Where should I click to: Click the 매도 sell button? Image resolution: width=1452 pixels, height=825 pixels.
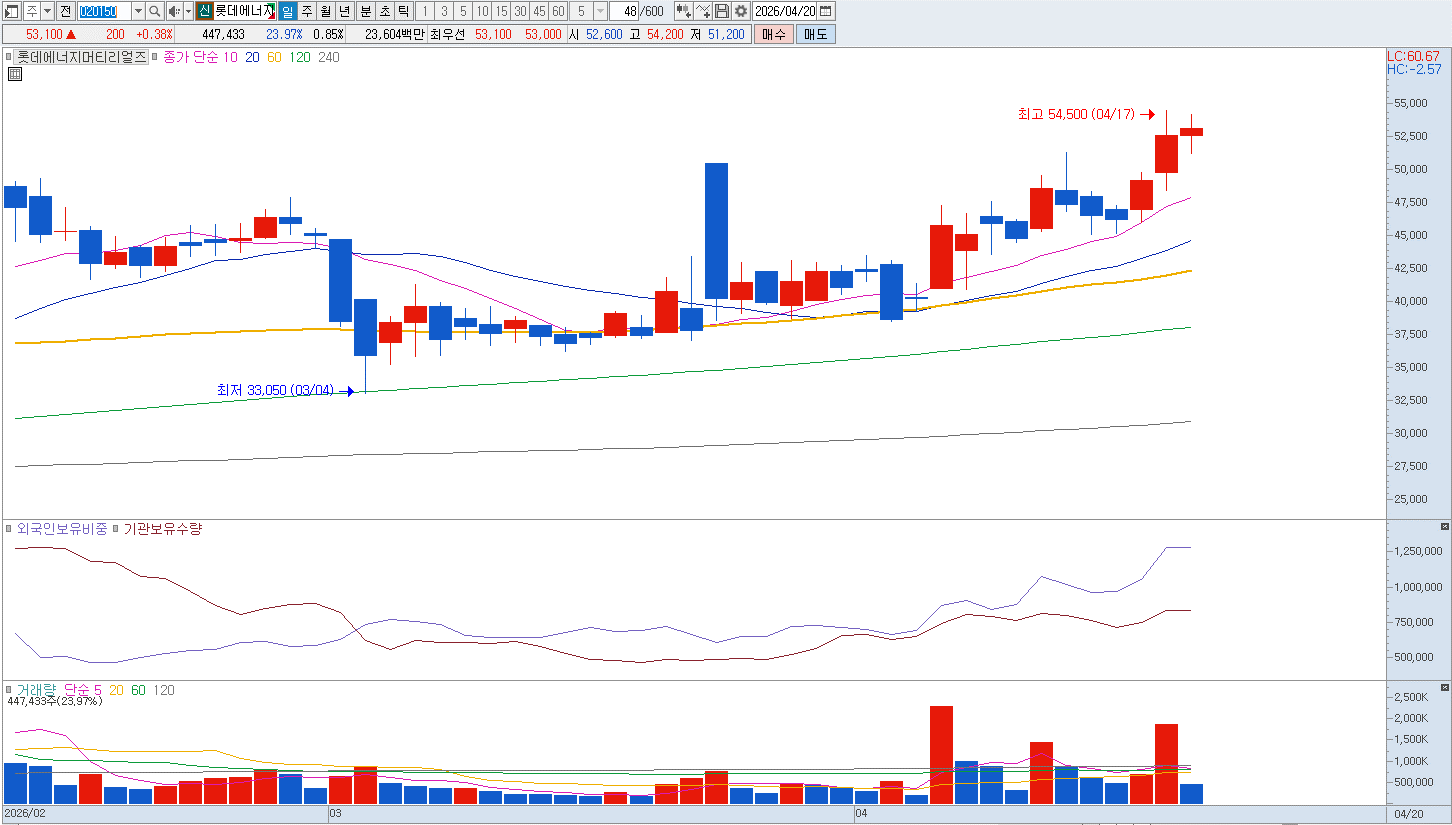tap(815, 34)
